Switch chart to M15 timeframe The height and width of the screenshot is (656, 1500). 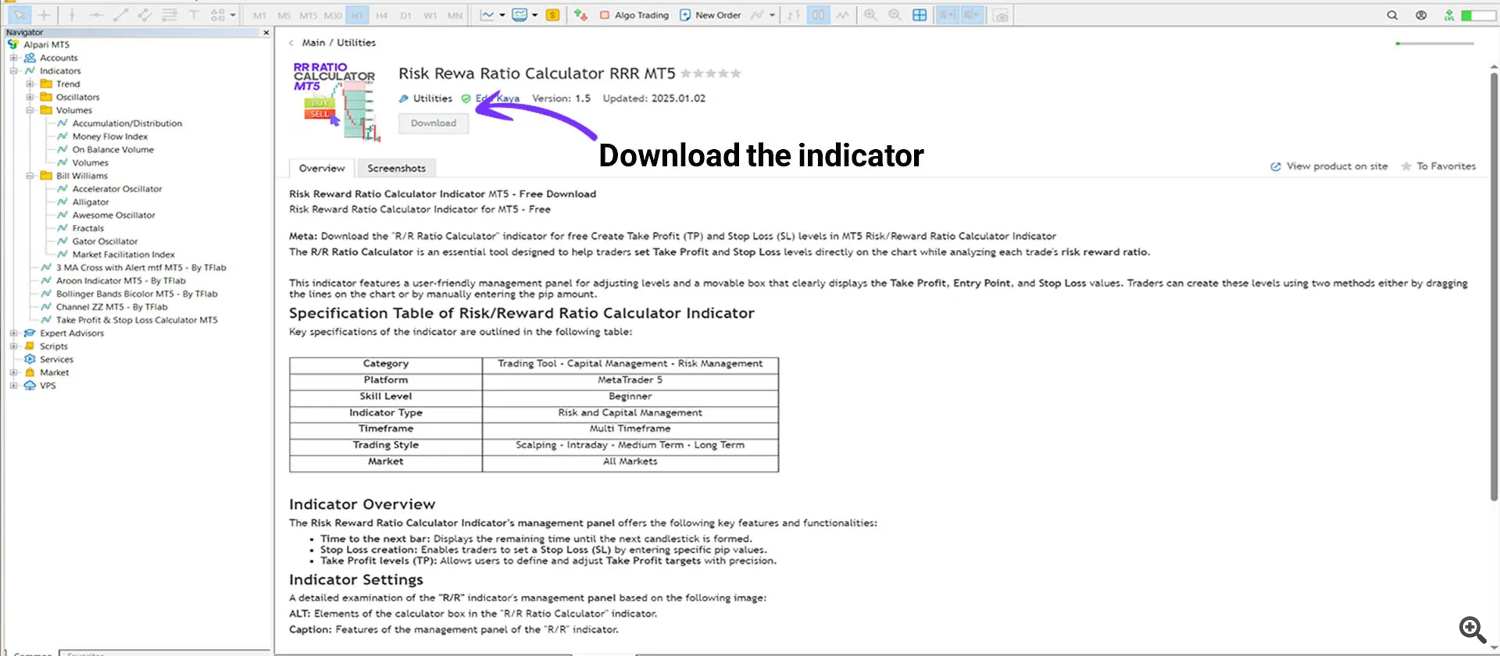[x=309, y=16]
